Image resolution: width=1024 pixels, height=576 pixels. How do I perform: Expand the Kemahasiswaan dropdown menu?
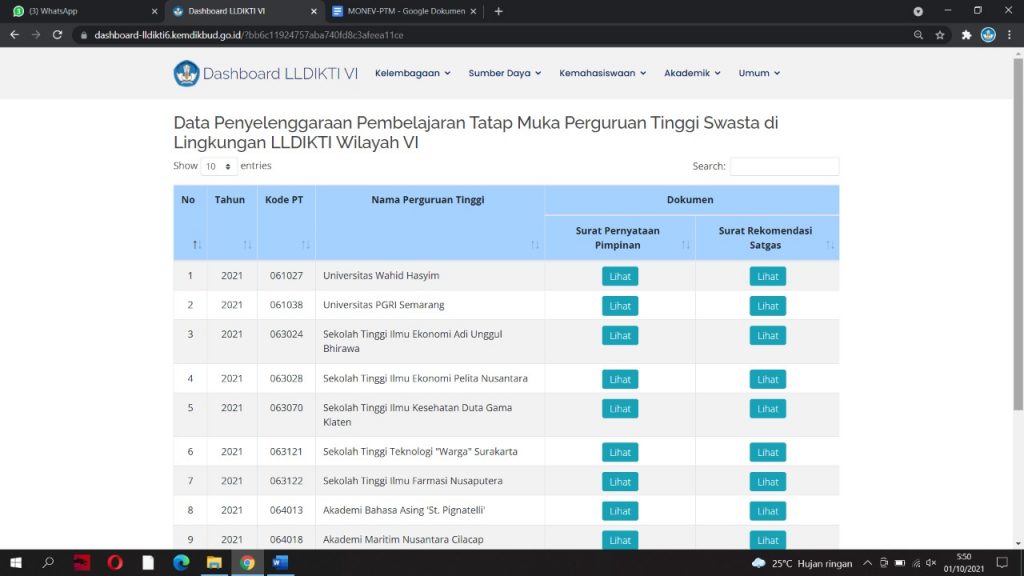(602, 73)
